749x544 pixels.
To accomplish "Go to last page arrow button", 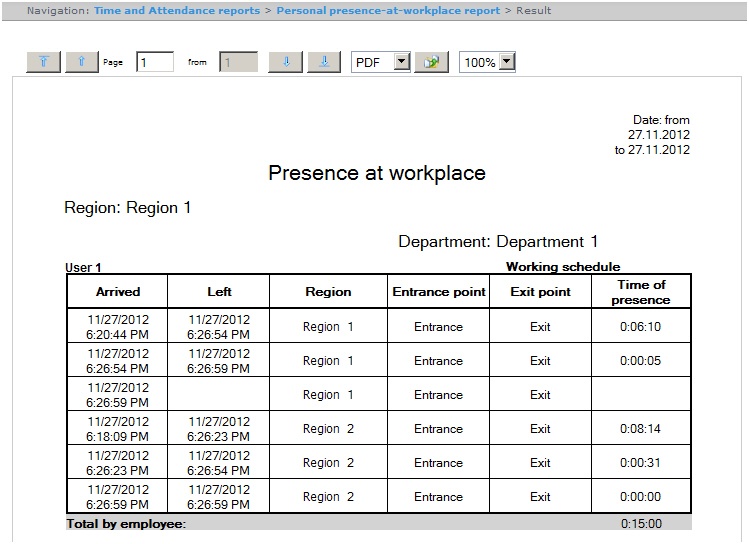I will [x=324, y=62].
